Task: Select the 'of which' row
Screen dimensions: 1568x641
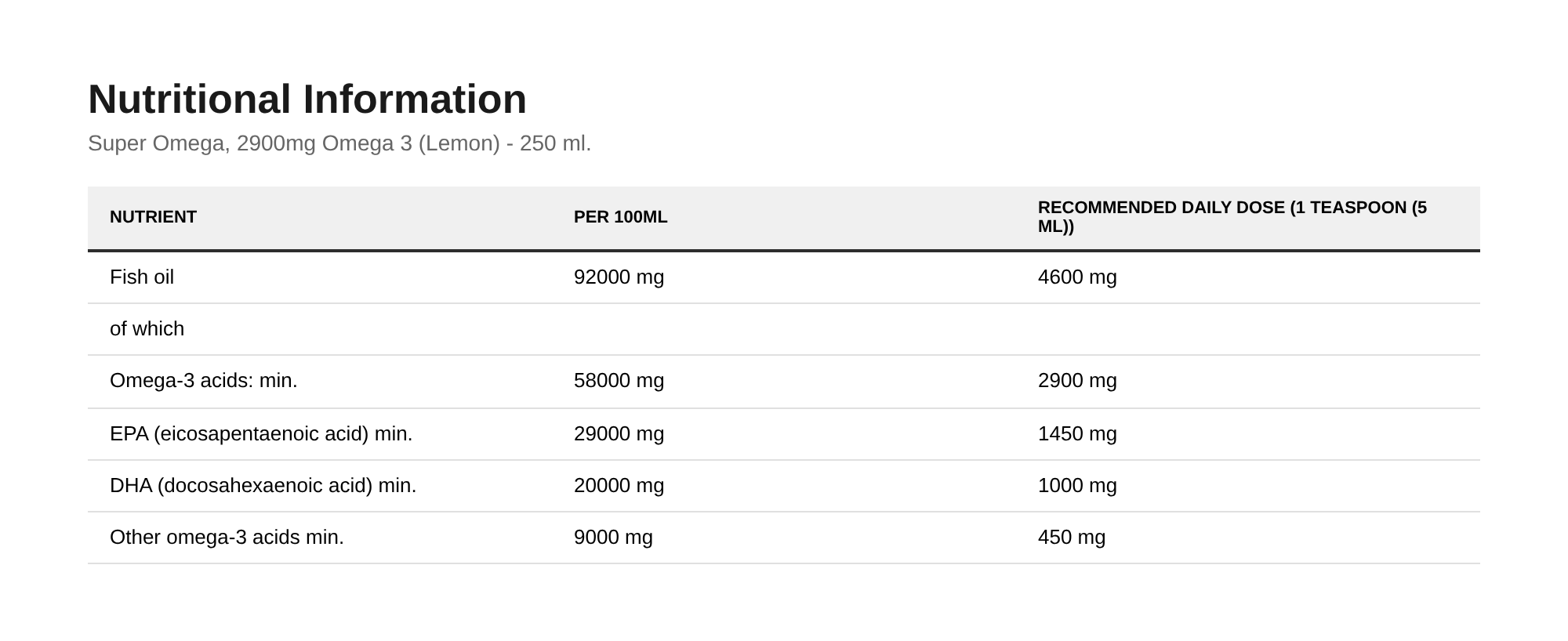Action: point(784,329)
